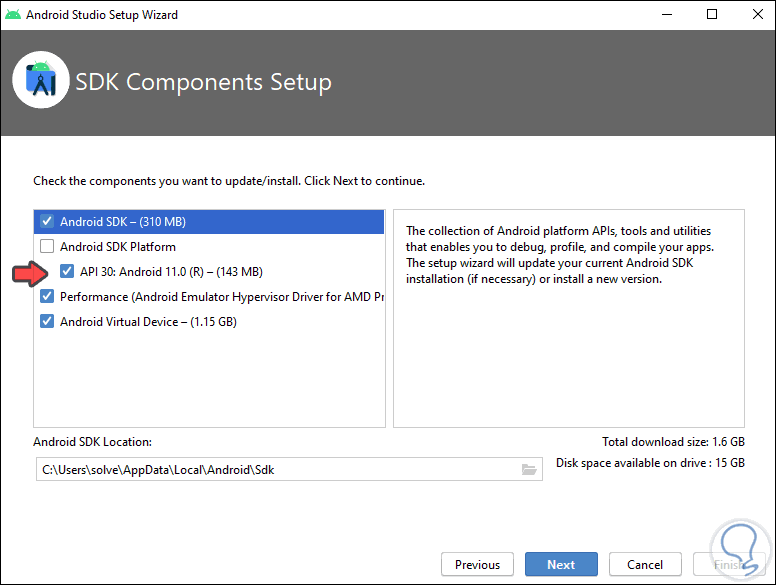Open the SDK location folder browser
This screenshot has width=776, height=585.
[529, 469]
